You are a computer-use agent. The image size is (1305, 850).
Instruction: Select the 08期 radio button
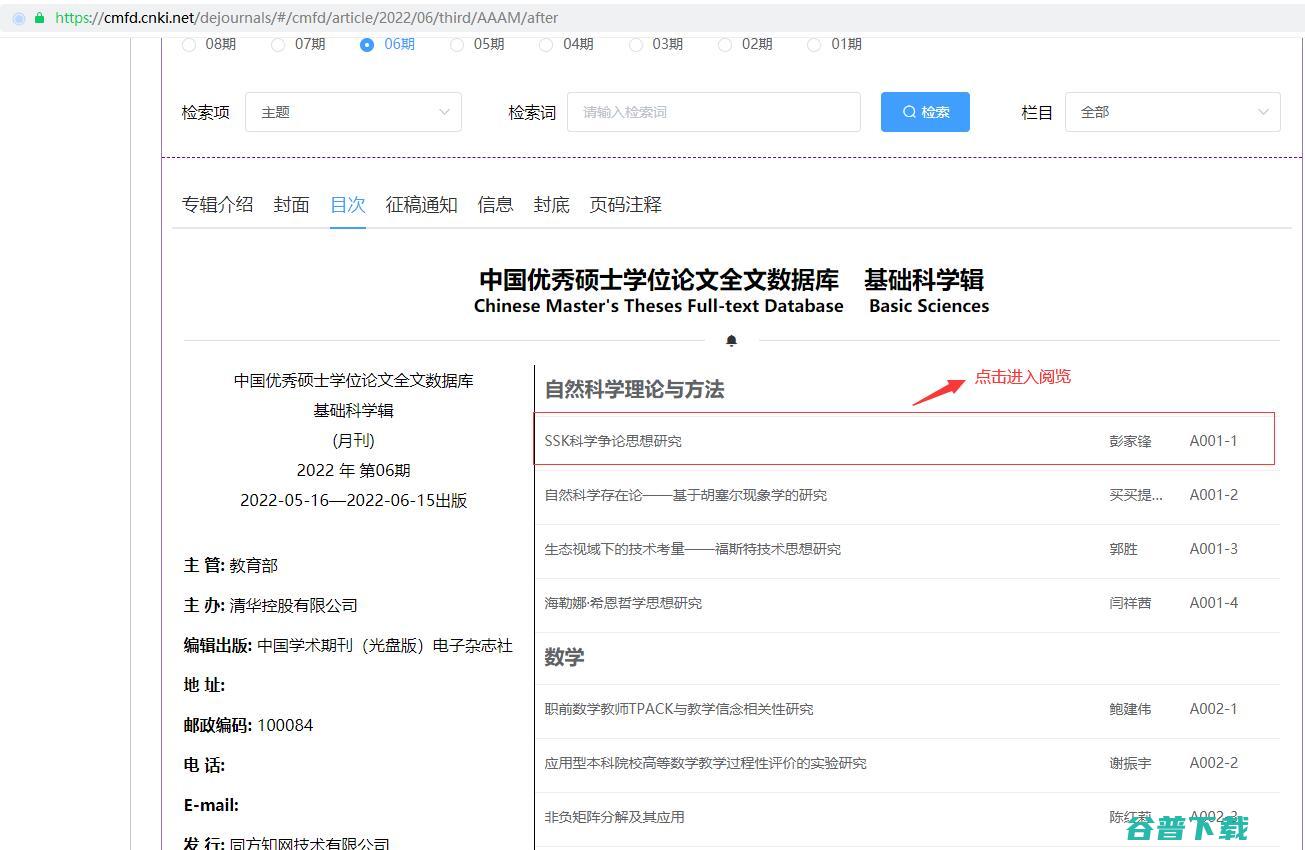tap(189, 44)
